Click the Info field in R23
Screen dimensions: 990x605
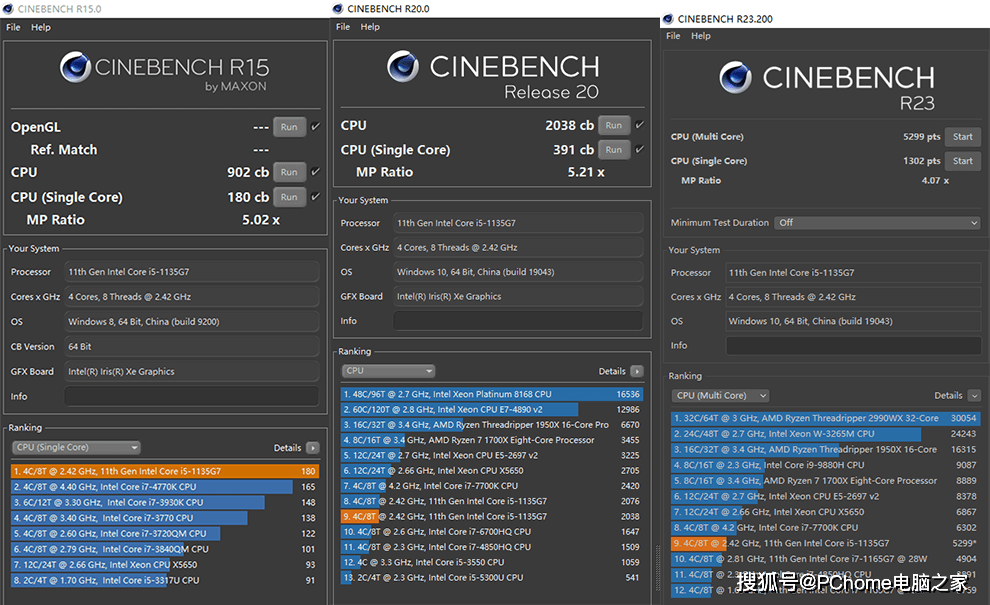pos(853,345)
